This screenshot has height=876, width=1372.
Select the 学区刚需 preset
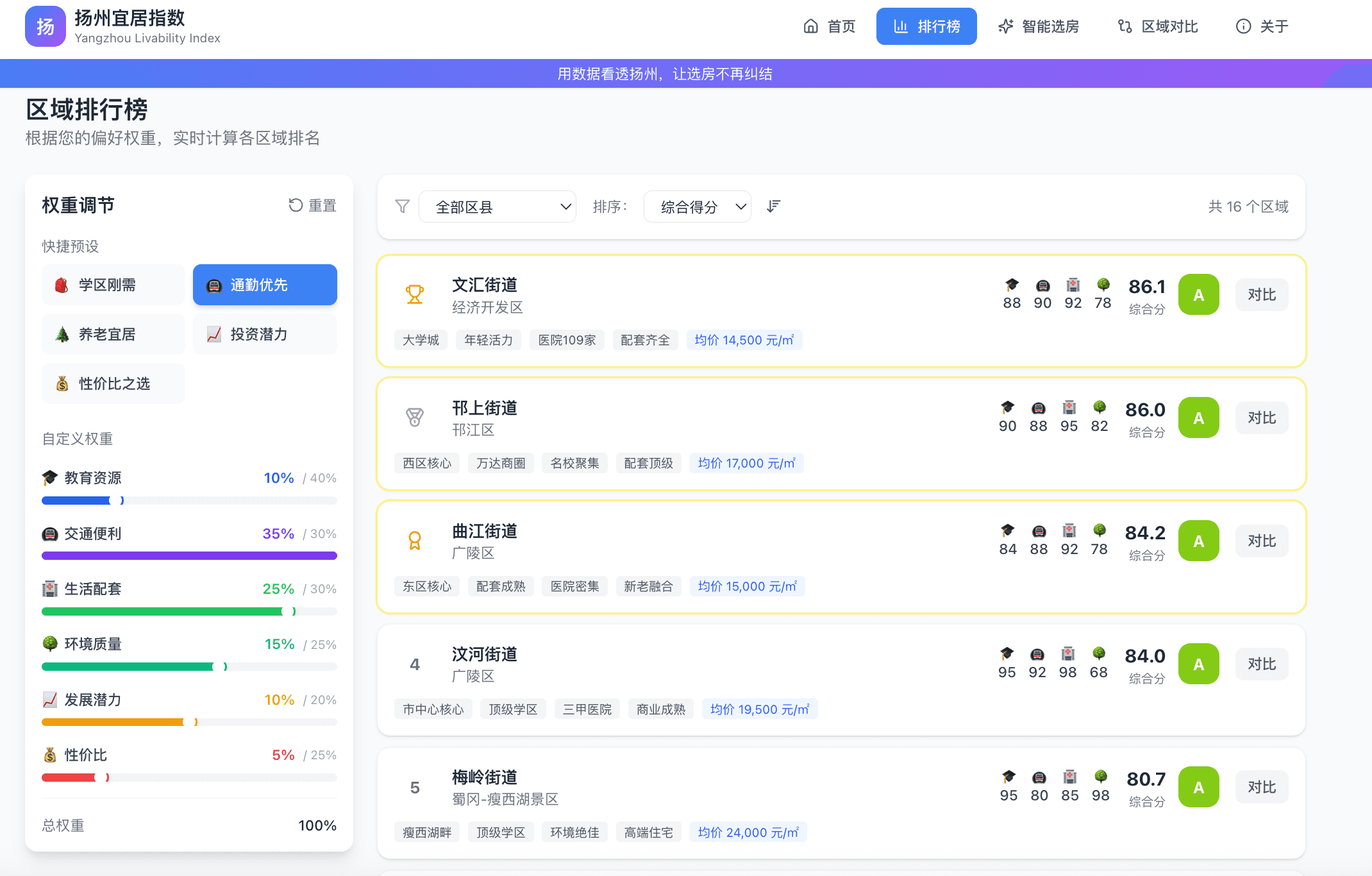coord(113,285)
